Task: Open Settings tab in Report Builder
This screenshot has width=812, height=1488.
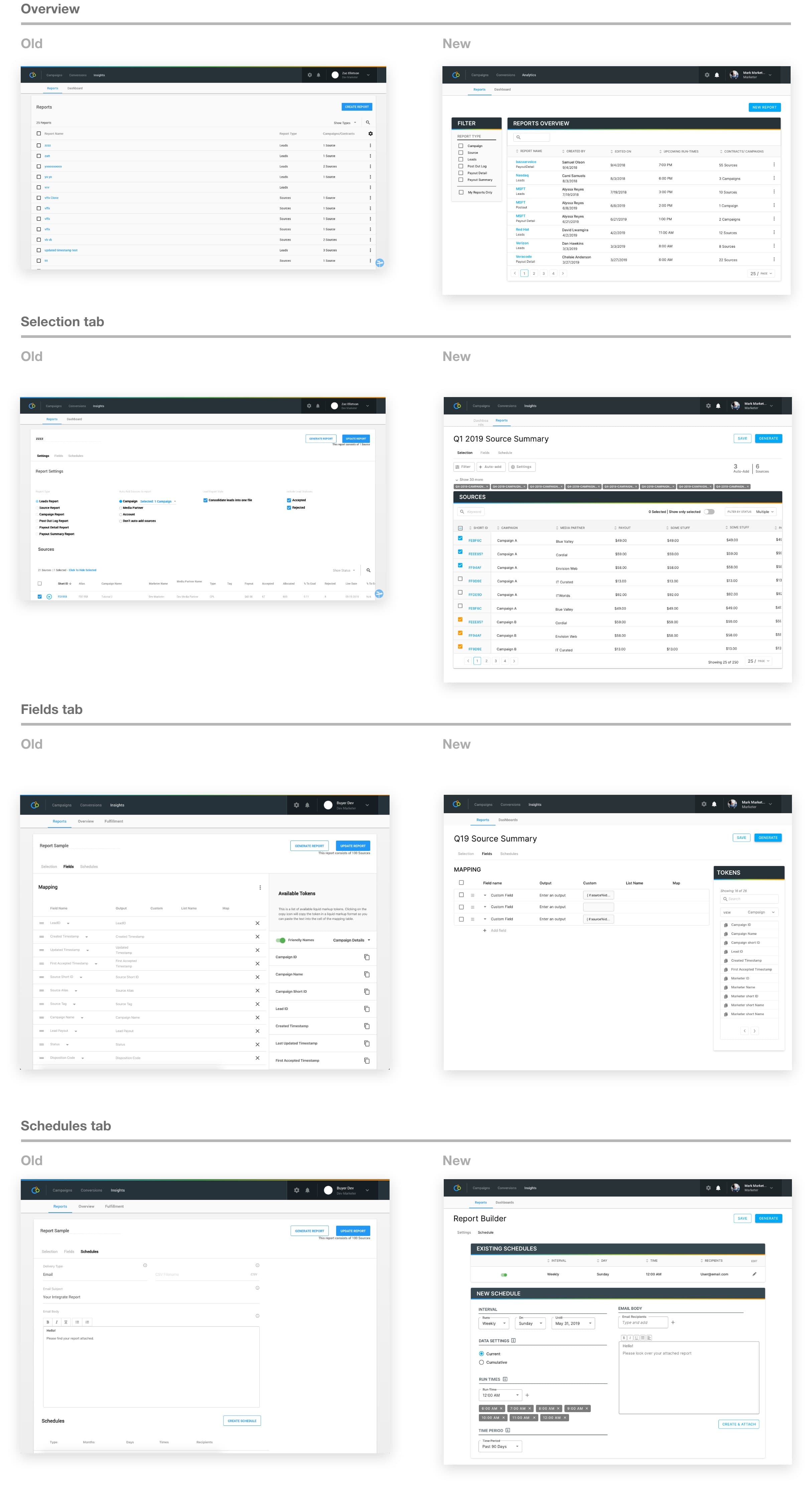Action: pos(464,1232)
